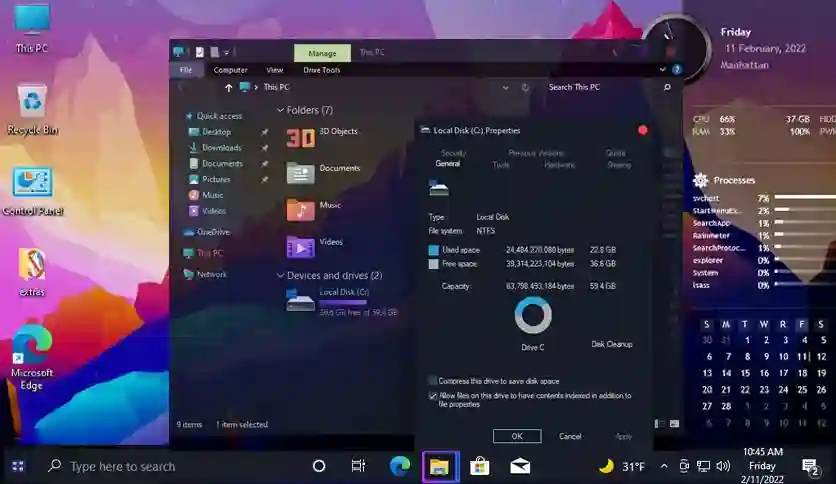
Task: Open This PC desktop icon
Action: [x=32, y=28]
